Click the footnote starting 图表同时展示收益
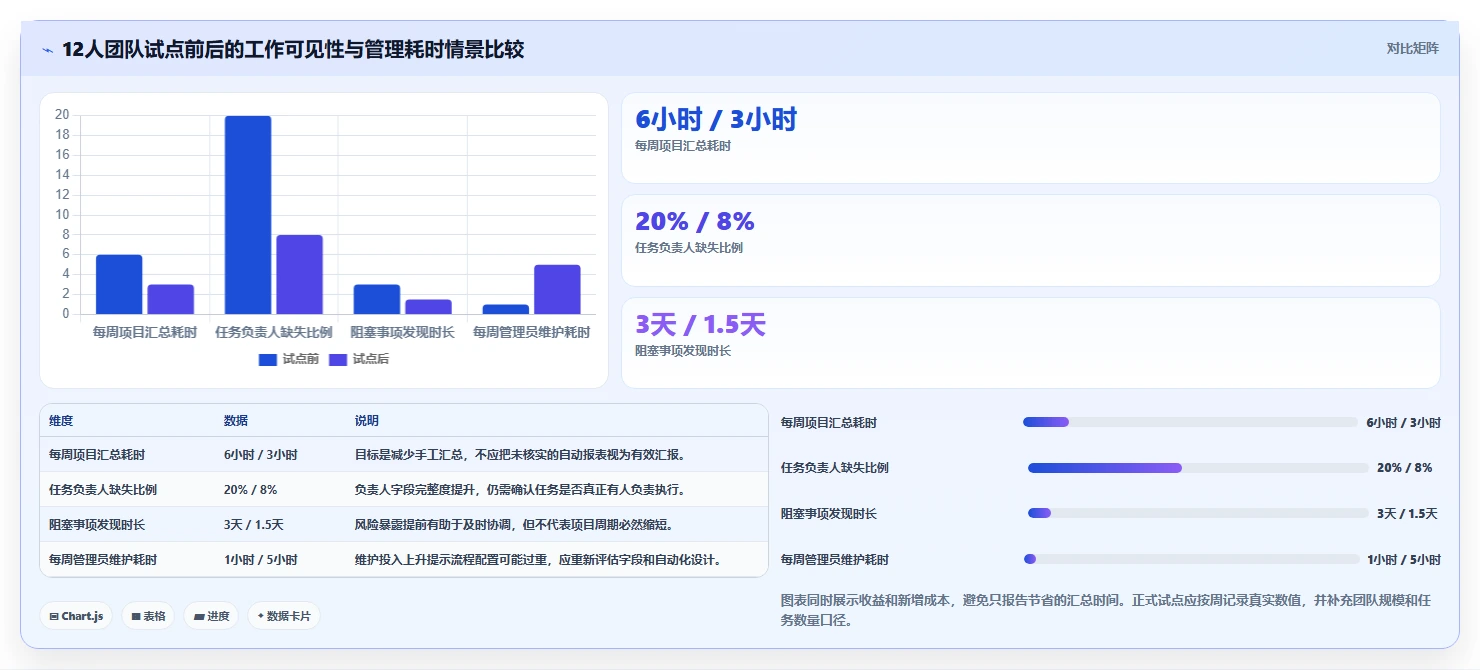Viewport: 1480px width, 670px height. [x=1105, y=610]
